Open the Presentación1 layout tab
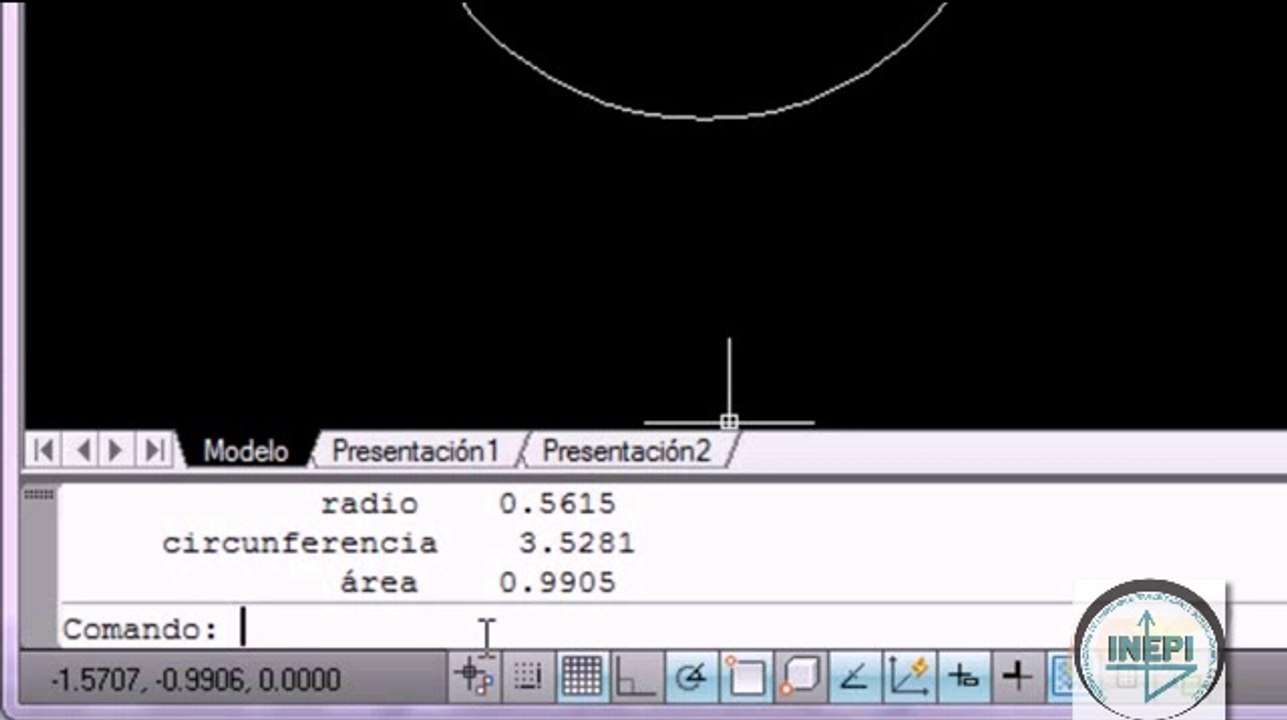This screenshot has width=1287, height=720. (x=415, y=451)
